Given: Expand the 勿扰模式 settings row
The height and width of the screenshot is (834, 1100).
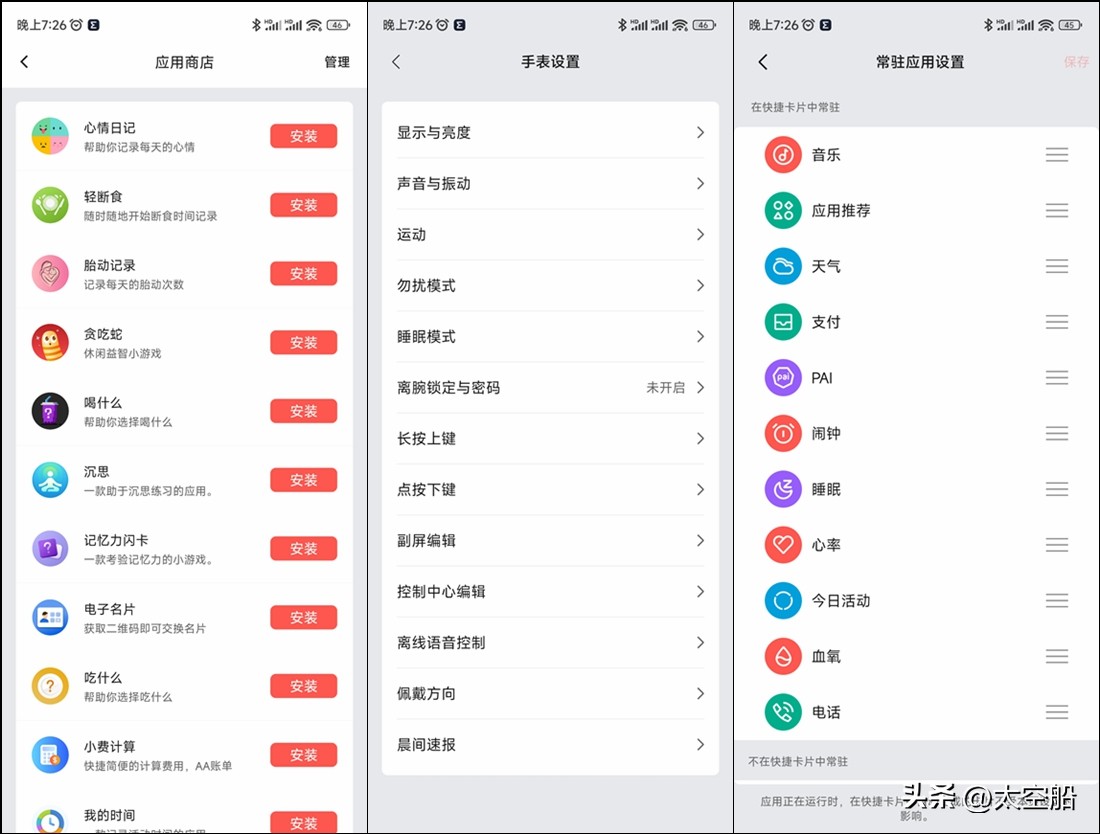Looking at the screenshot, I should pos(550,285).
